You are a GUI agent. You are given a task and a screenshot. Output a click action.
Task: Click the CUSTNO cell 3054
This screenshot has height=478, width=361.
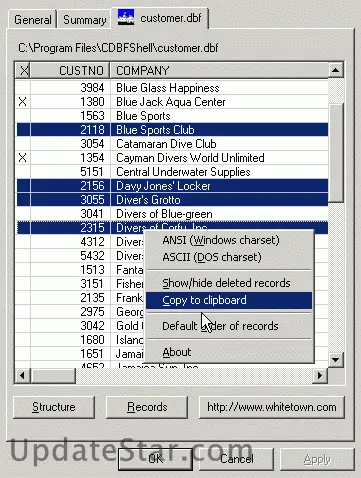coord(70,144)
